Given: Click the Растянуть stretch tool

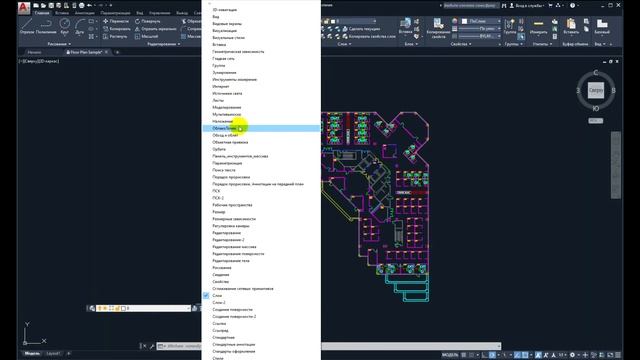Looking at the screenshot, I should [x=115, y=37].
